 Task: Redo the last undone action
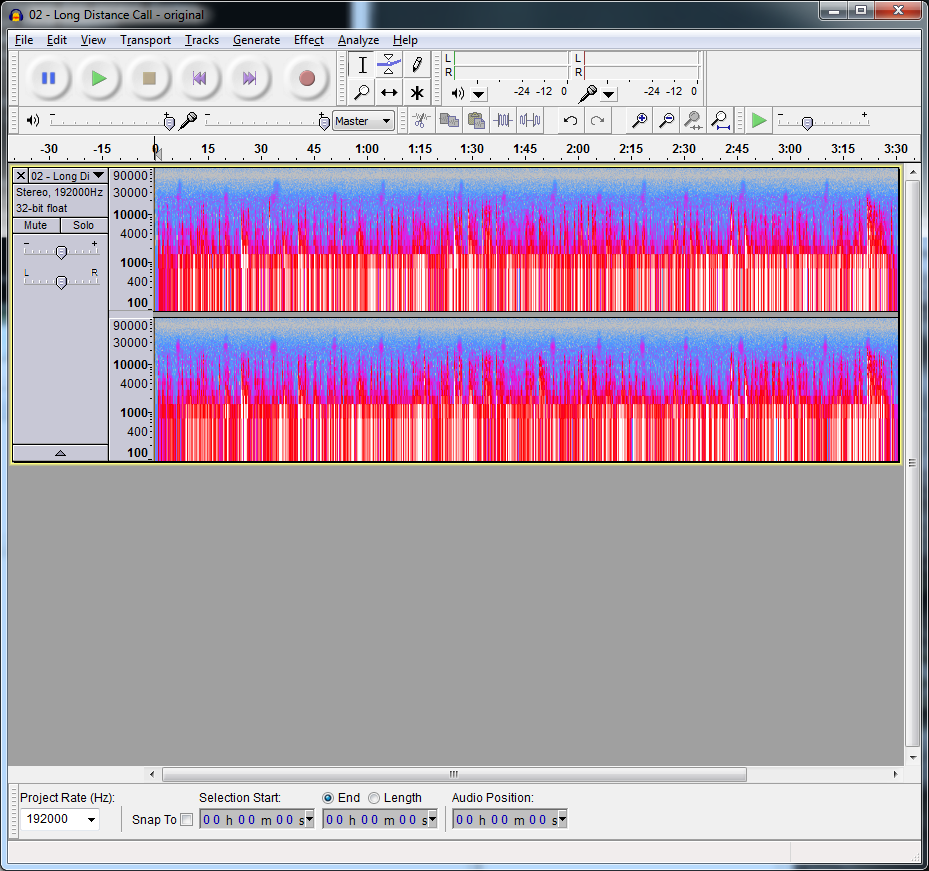click(x=597, y=121)
